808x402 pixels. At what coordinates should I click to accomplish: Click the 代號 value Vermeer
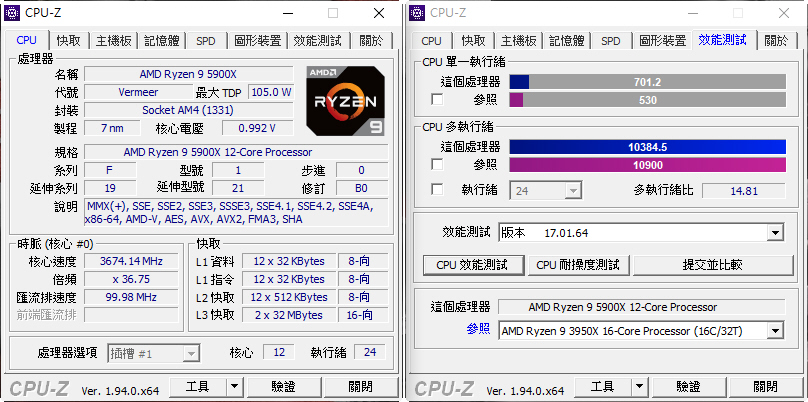tap(138, 92)
